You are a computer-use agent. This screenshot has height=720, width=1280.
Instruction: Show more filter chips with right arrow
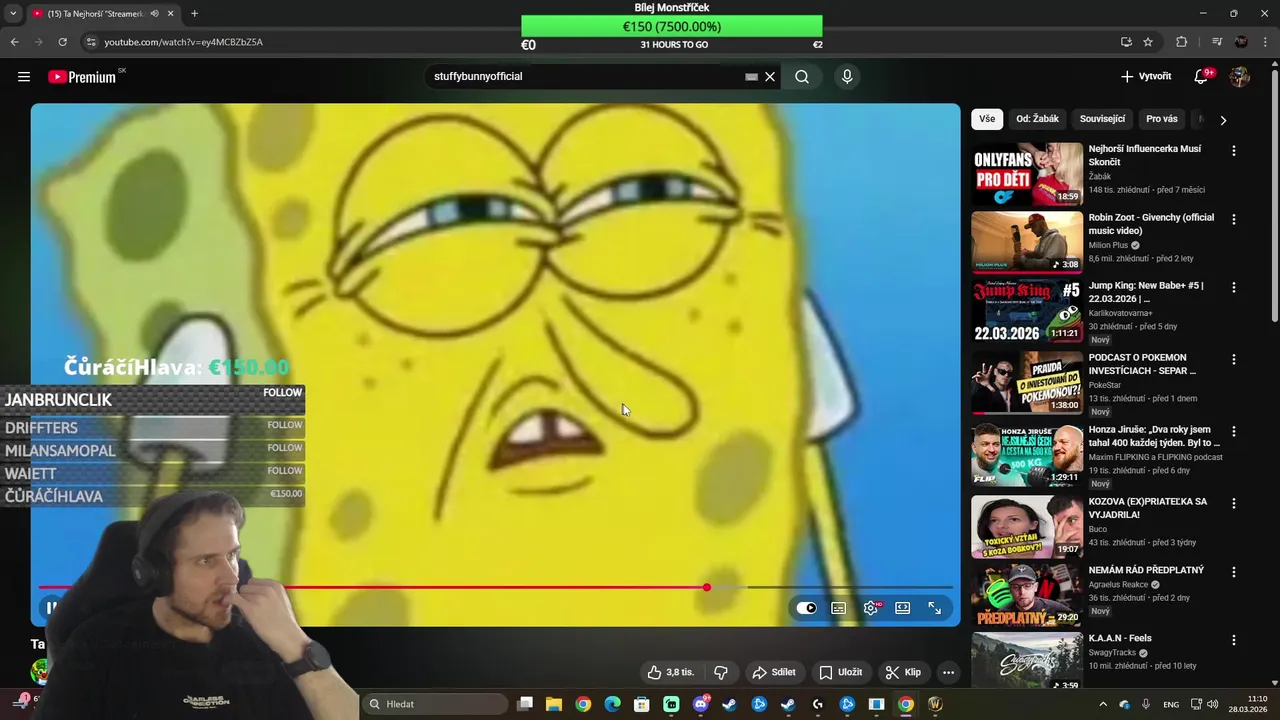[1223, 120]
